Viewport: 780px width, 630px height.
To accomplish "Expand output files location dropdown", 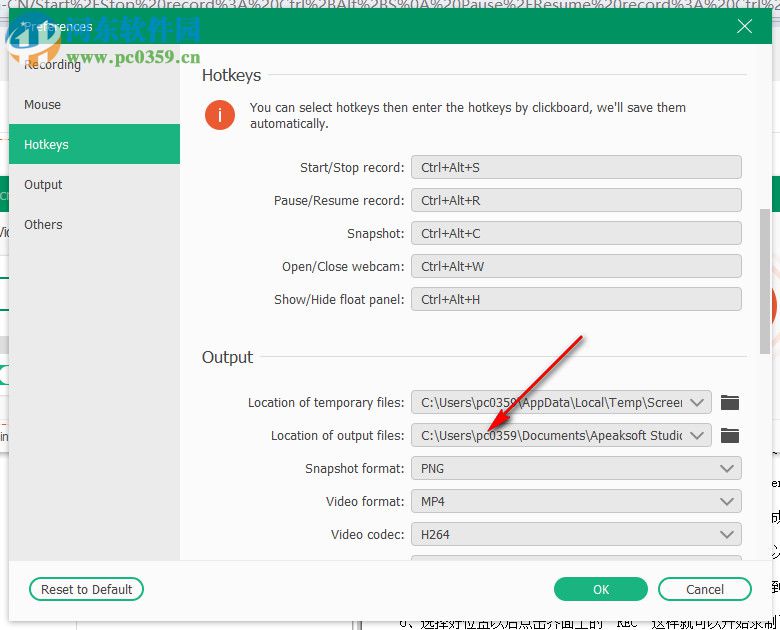I will pos(697,435).
